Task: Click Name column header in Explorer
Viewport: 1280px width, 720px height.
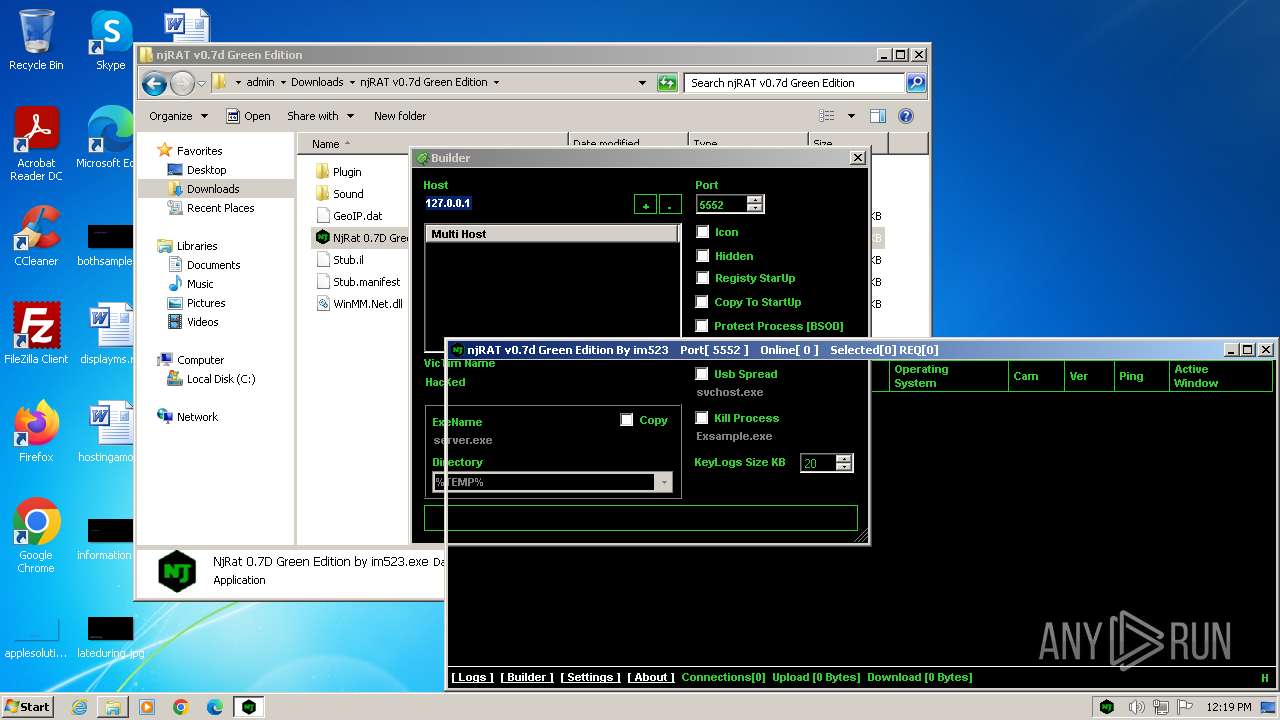Action: point(432,144)
